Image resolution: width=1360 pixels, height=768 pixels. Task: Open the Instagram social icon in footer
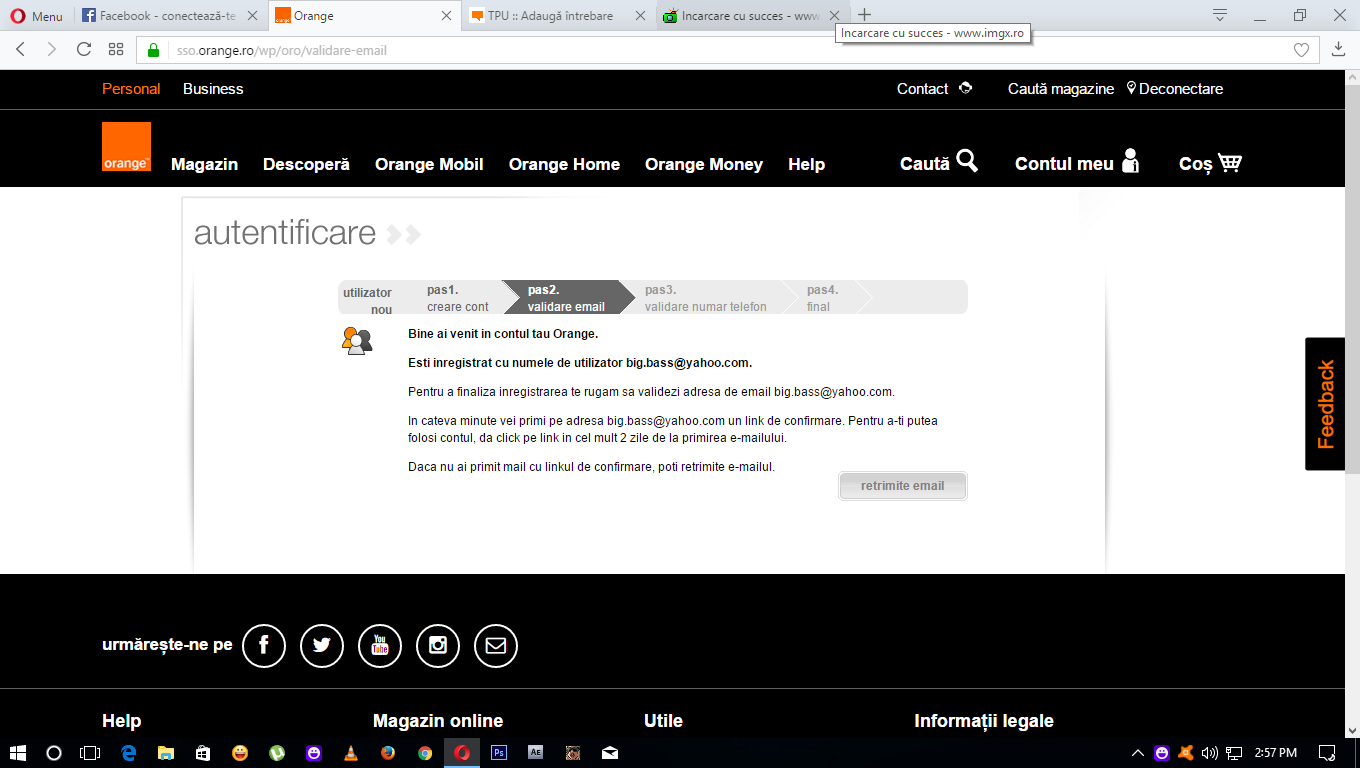pyautogui.click(x=437, y=645)
